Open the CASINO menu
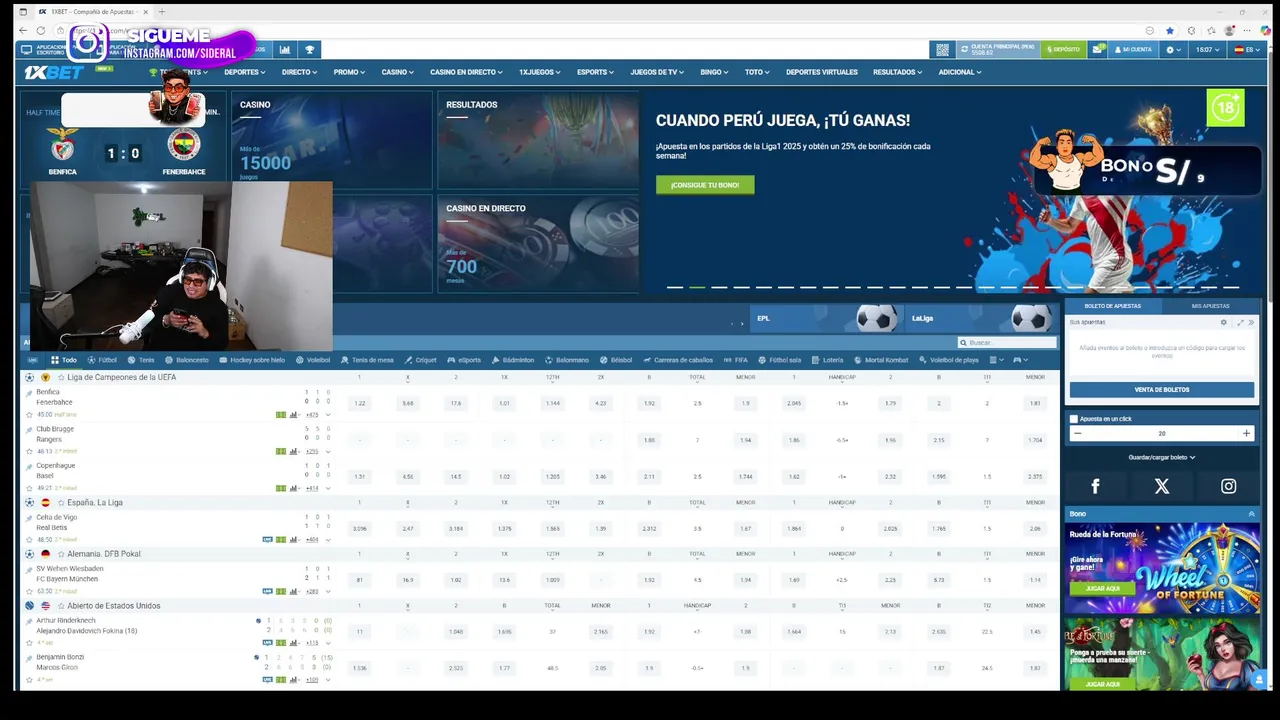This screenshot has height=720, width=1280. (x=397, y=72)
